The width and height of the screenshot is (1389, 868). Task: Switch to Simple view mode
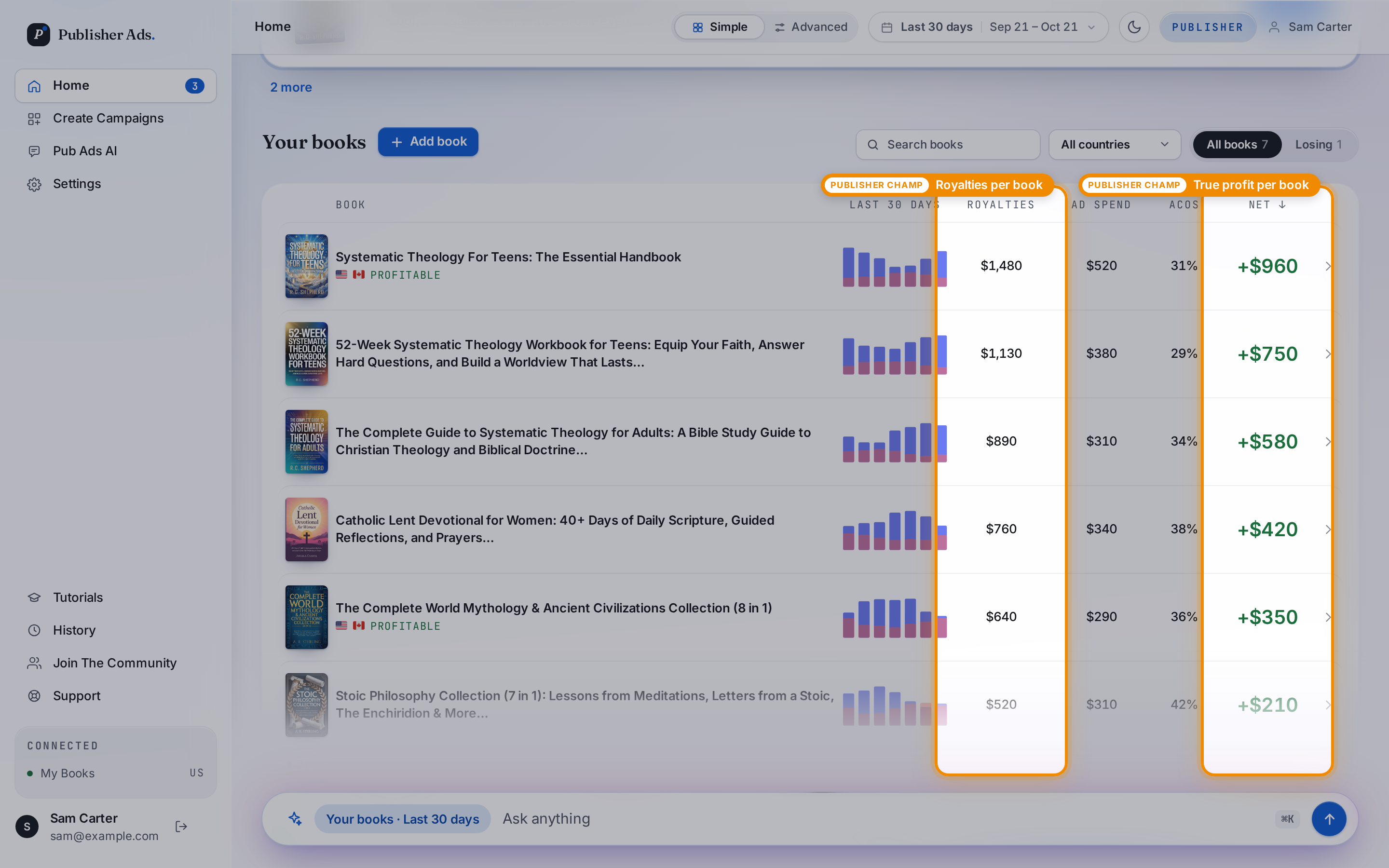tap(719, 27)
